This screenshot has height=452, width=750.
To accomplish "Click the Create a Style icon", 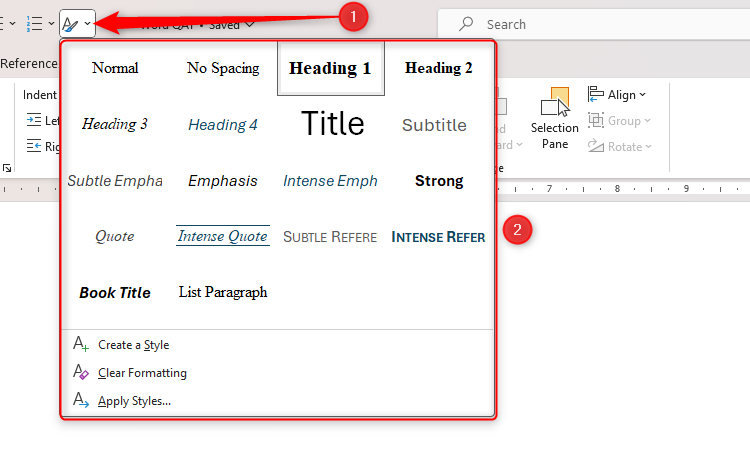I will pos(80,344).
